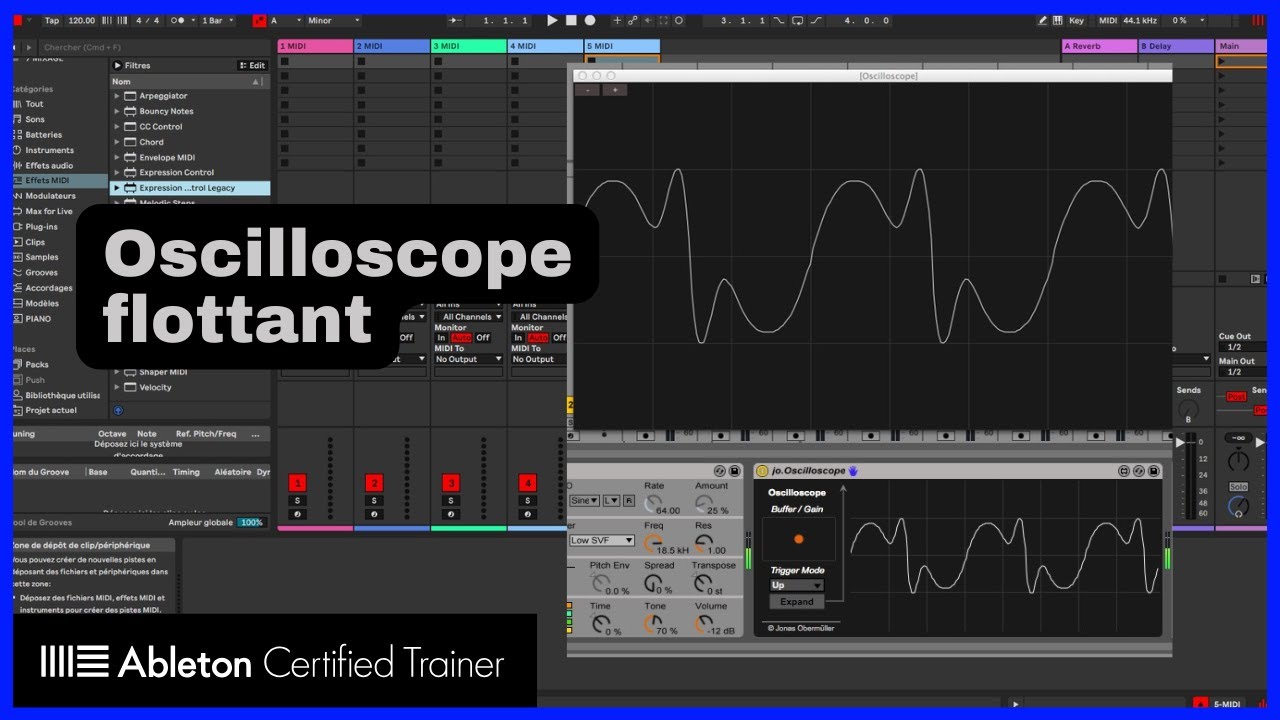
Task: Open the Instruments category
Action: (49, 150)
